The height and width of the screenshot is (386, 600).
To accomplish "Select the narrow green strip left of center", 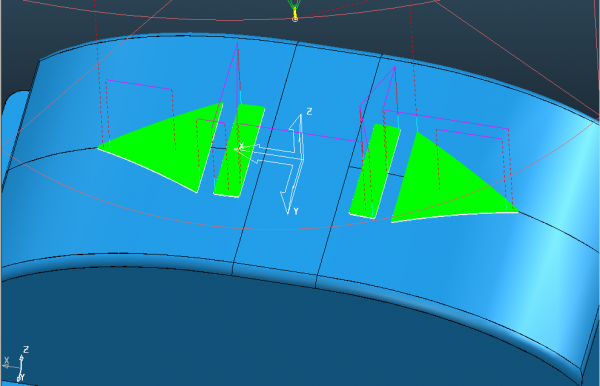I will click(x=239, y=151).
